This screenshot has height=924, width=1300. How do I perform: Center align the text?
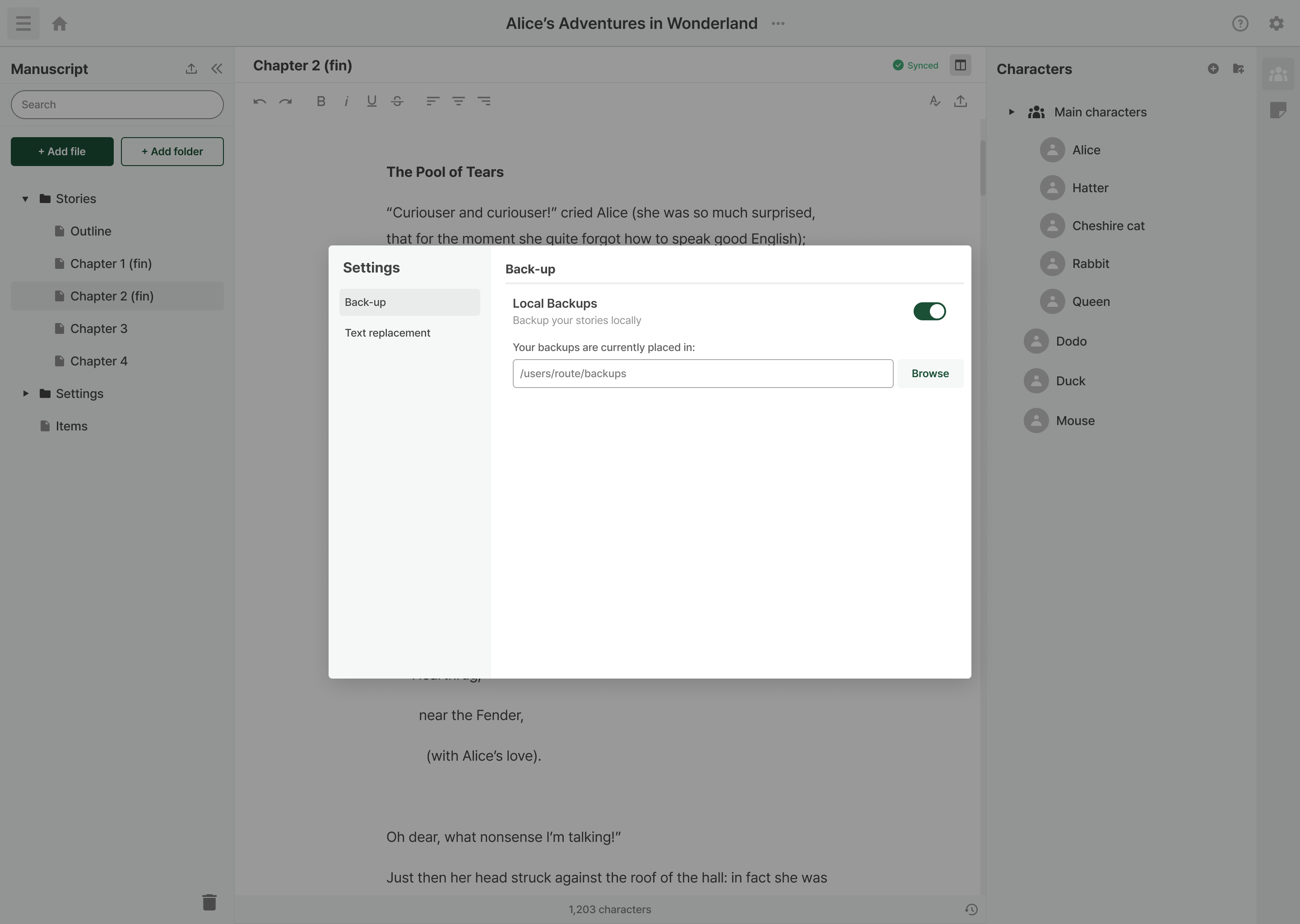[x=458, y=101]
